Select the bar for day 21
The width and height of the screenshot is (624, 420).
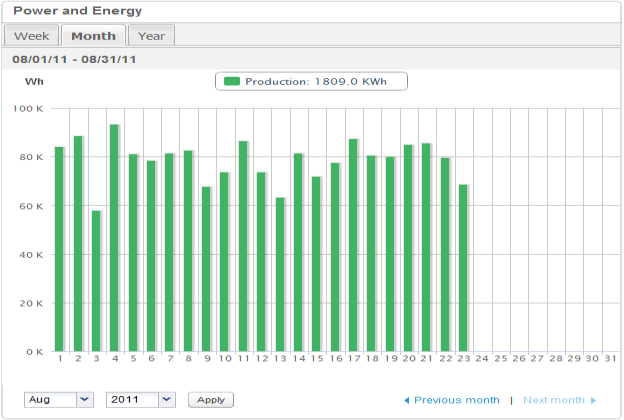tap(426, 247)
